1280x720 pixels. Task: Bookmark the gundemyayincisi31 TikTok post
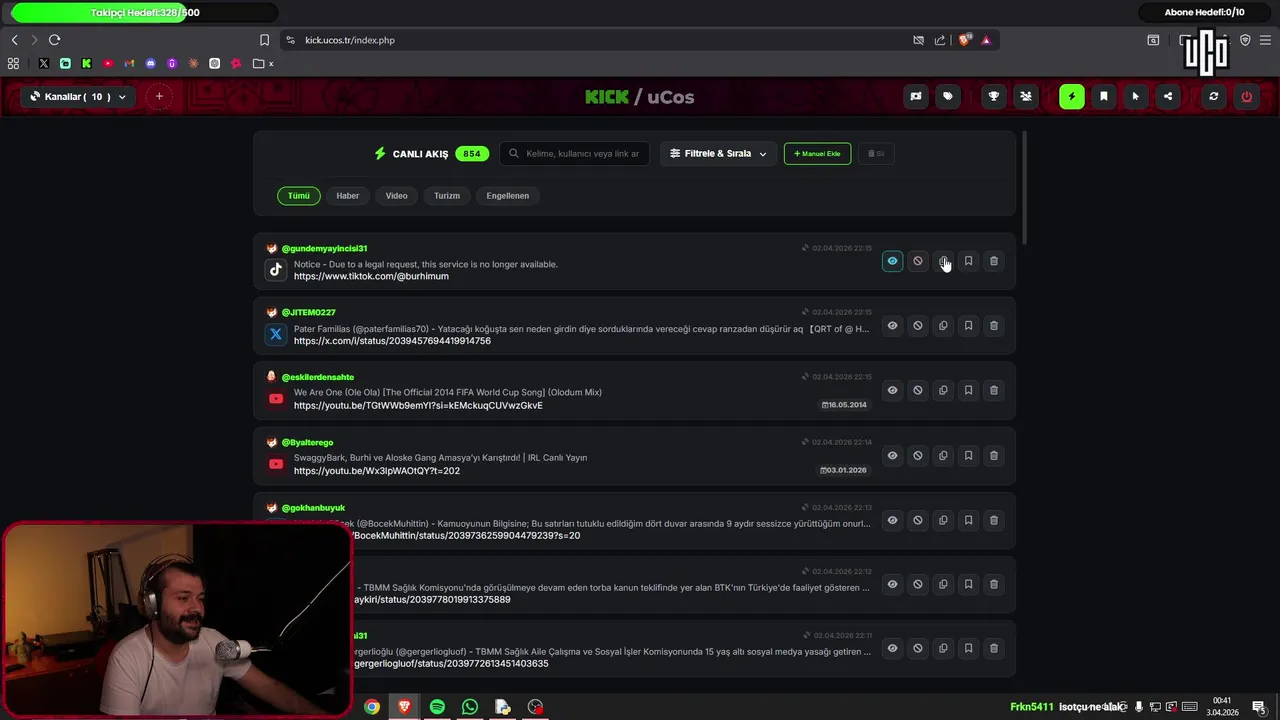coord(968,261)
